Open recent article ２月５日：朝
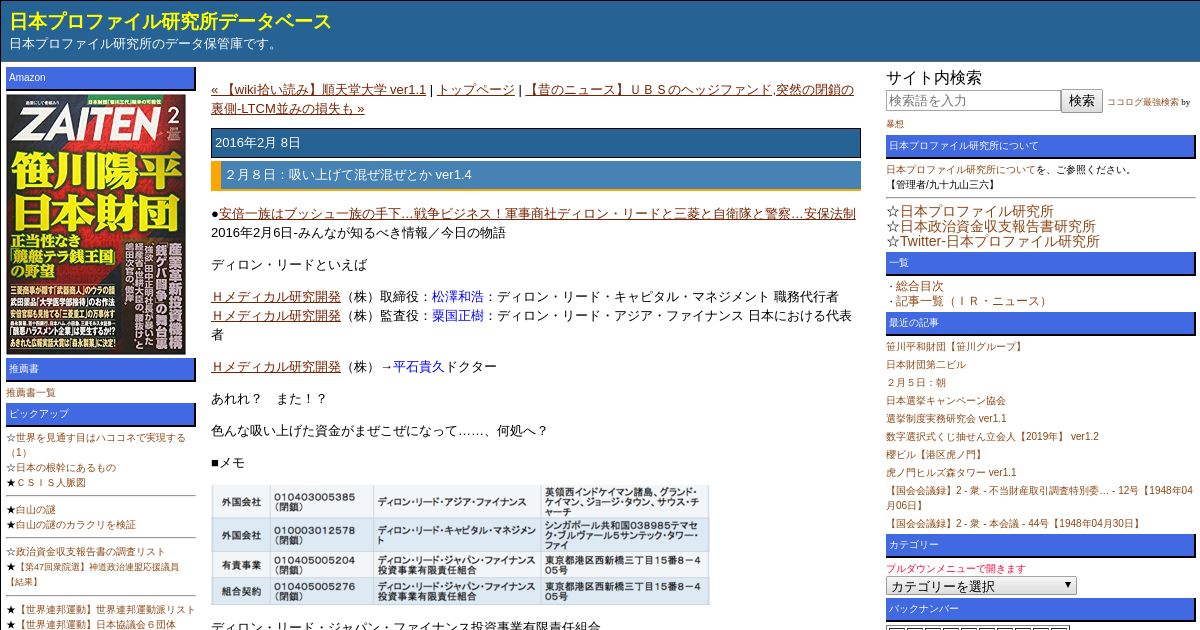This screenshot has width=1200, height=630. [916, 382]
